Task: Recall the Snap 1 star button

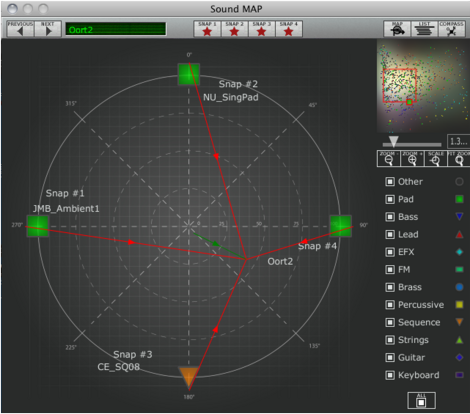Action: (x=207, y=29)
